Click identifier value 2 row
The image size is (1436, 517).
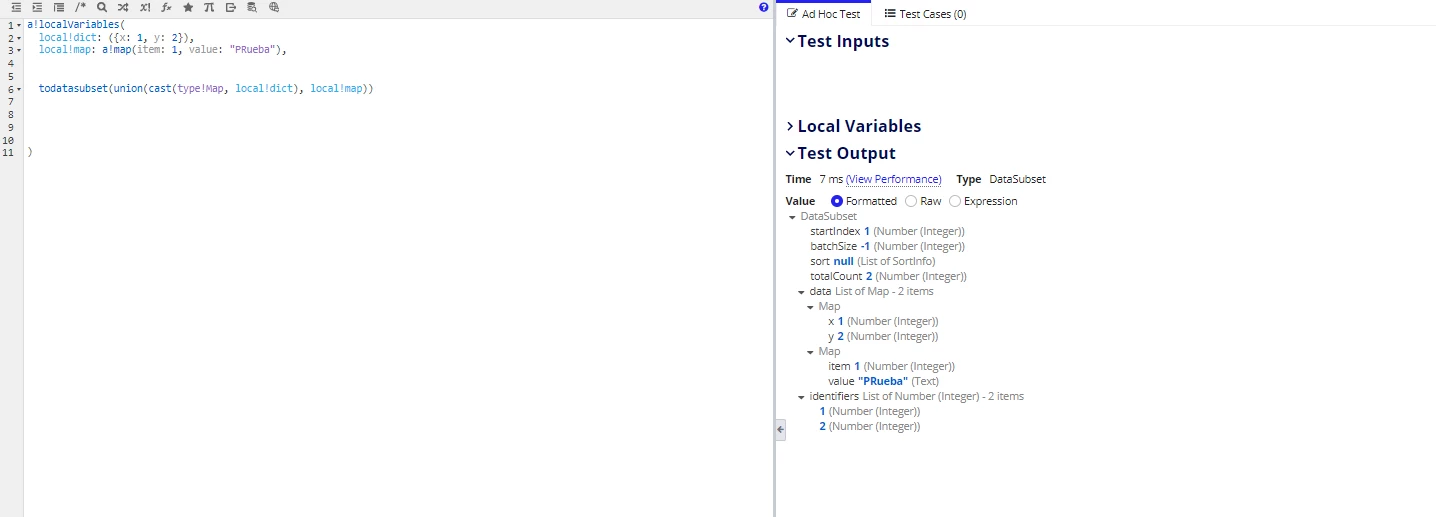tap(869, 426)
